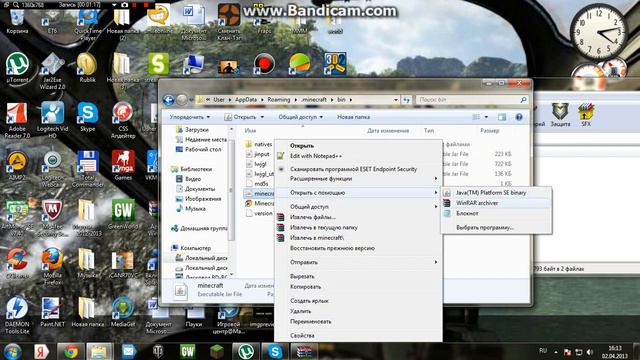Toggle the Explorer preview pane button
Image resolution: width=640 pixels, height=360 pixels.
[x=502, y=117]
